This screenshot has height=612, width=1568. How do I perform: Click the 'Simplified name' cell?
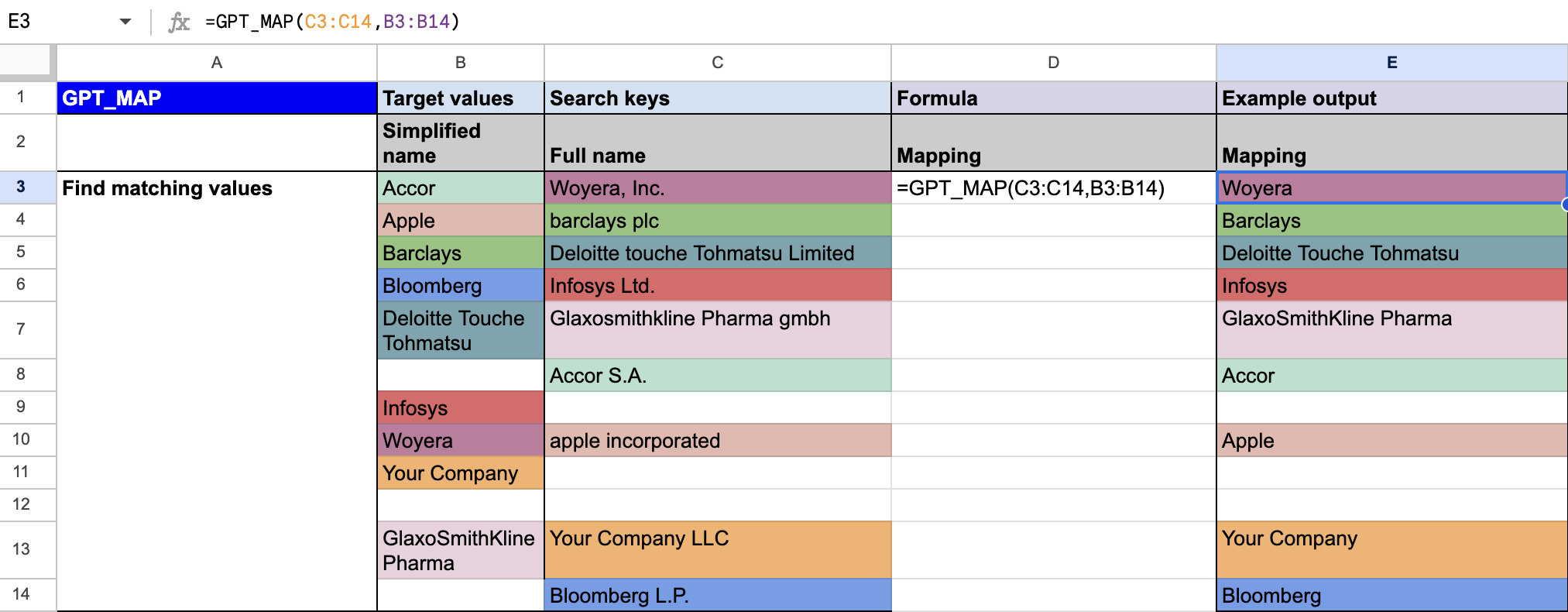tap(461, 143)
